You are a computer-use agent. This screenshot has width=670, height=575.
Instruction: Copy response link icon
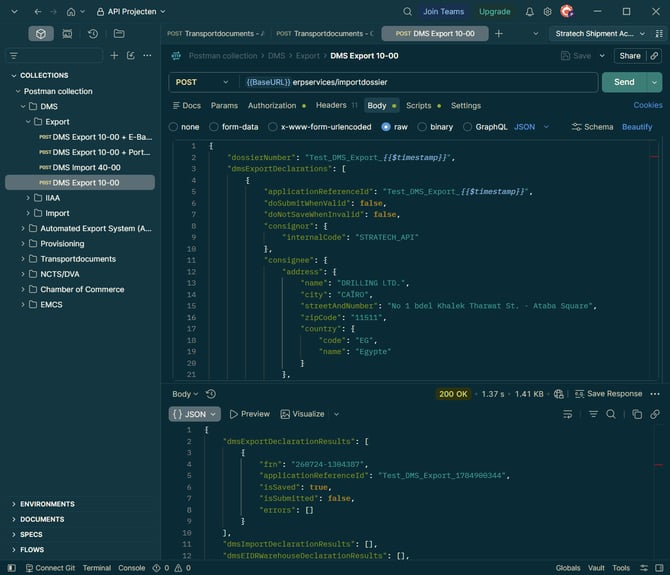[655, 414]
